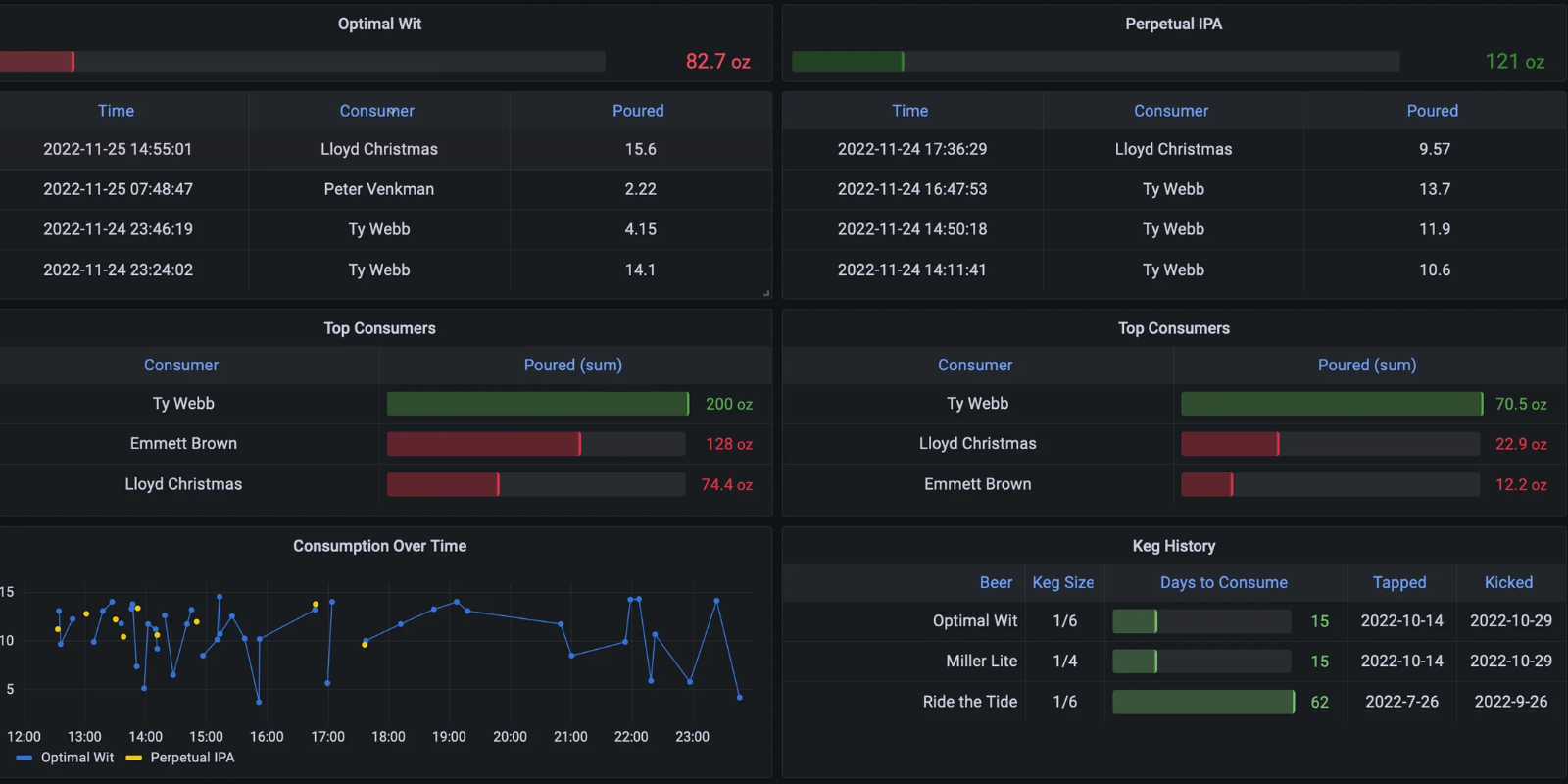This screenshot has height=784, width=1568.
Task: Click the Lloyd Christmas 22.9 oz bar
Action: (x=1330, y=444)
